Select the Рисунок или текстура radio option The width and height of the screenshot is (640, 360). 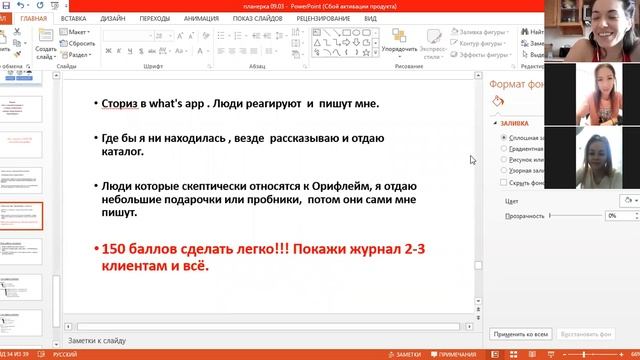click(x=504, y=159)
